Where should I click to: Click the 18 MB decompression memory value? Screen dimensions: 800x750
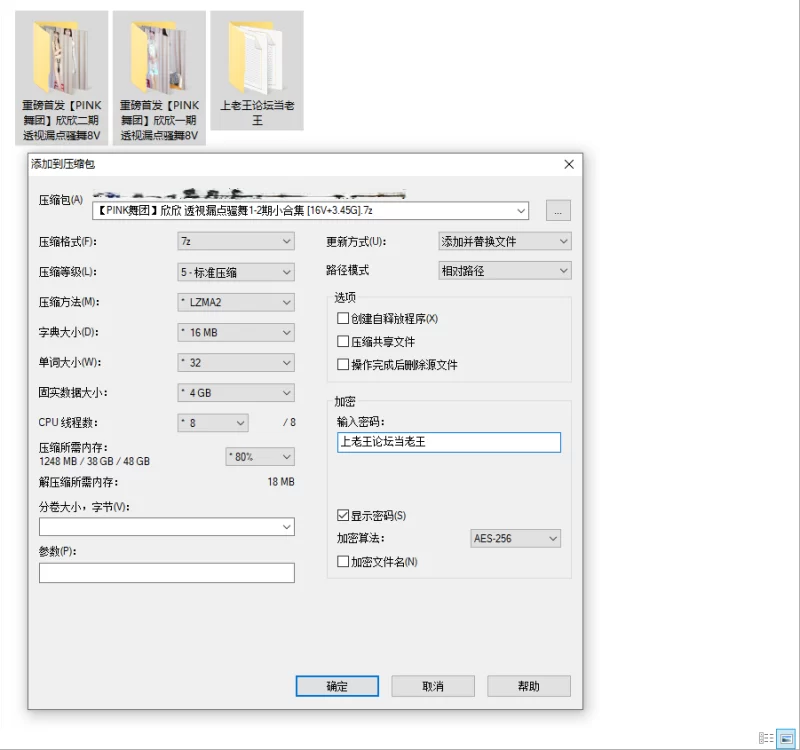[x=281, y=482]
